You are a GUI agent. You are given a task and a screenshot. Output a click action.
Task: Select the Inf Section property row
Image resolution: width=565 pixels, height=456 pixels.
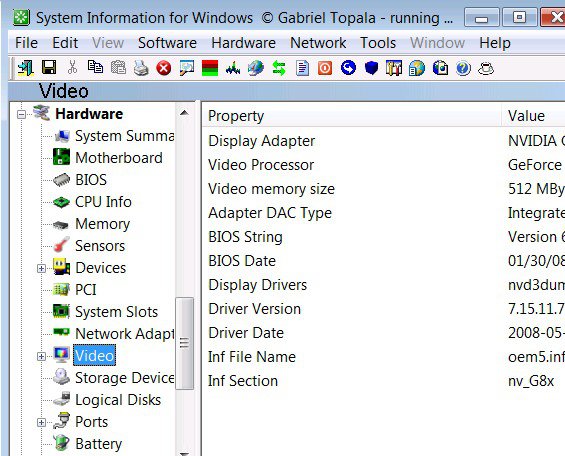click(383, 381)
